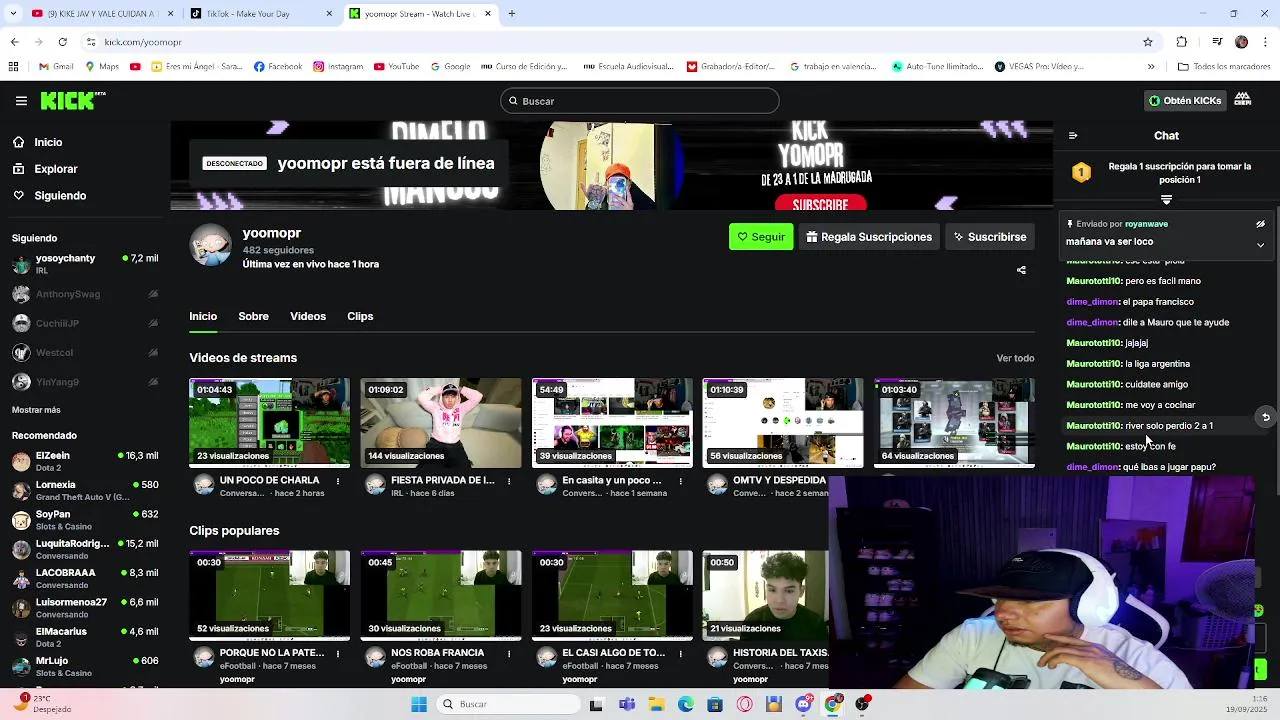1280x720 pixels.
Task: Switch to the Sobre tab
Action: pyautogui.click(x=253, y=316)
